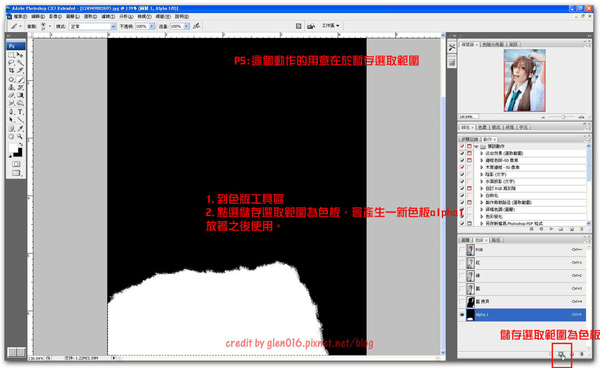Delete current channel trash icon

point(581,355)
